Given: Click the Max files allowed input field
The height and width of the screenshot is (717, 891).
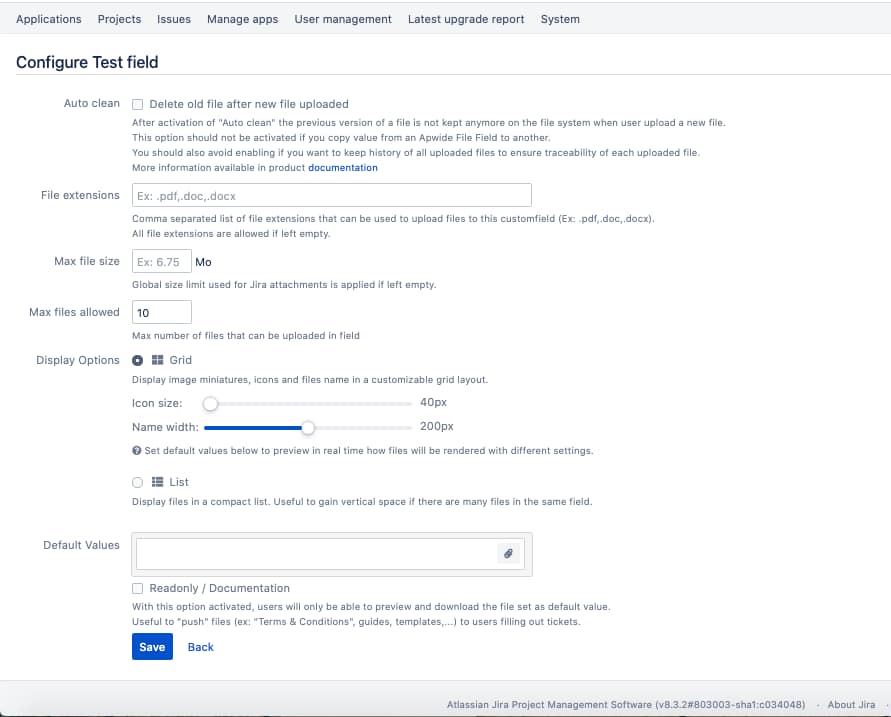Looking at the screenshot, I should click(x=161, y=312).
